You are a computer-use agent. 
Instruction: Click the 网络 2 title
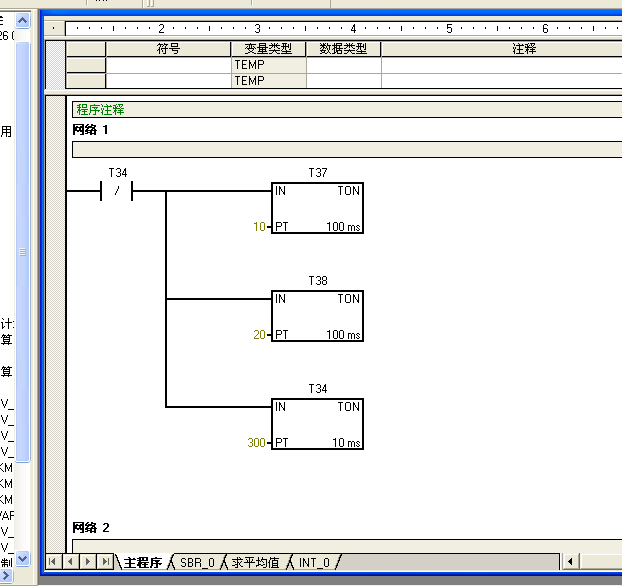91,528
